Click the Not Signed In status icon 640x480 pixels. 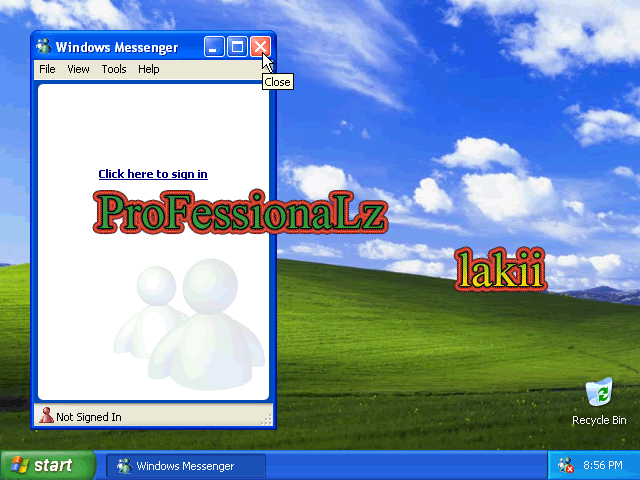point(46,415)
